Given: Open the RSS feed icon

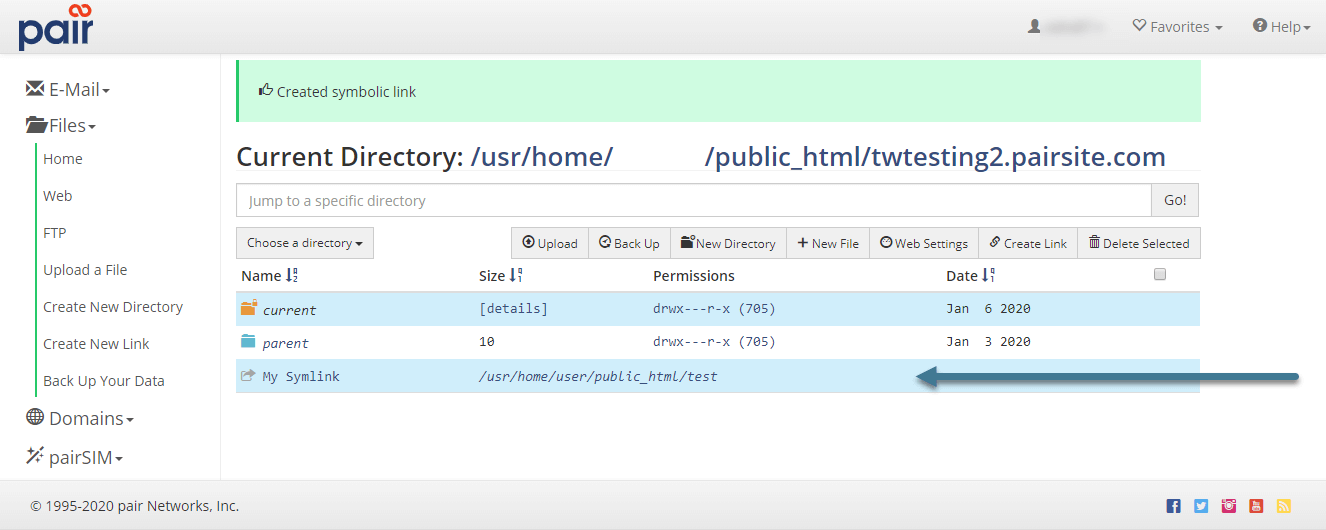Looking at the screenshot, I should (x=1284, y=506).
